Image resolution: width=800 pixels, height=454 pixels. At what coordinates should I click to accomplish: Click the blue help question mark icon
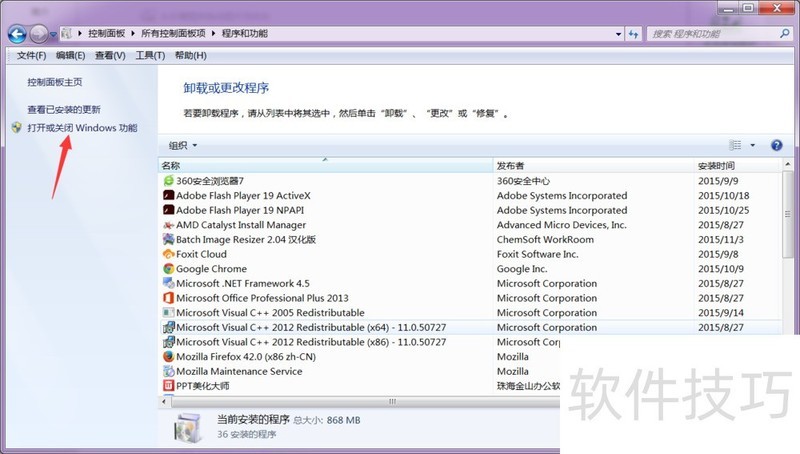tap(777, 145)
